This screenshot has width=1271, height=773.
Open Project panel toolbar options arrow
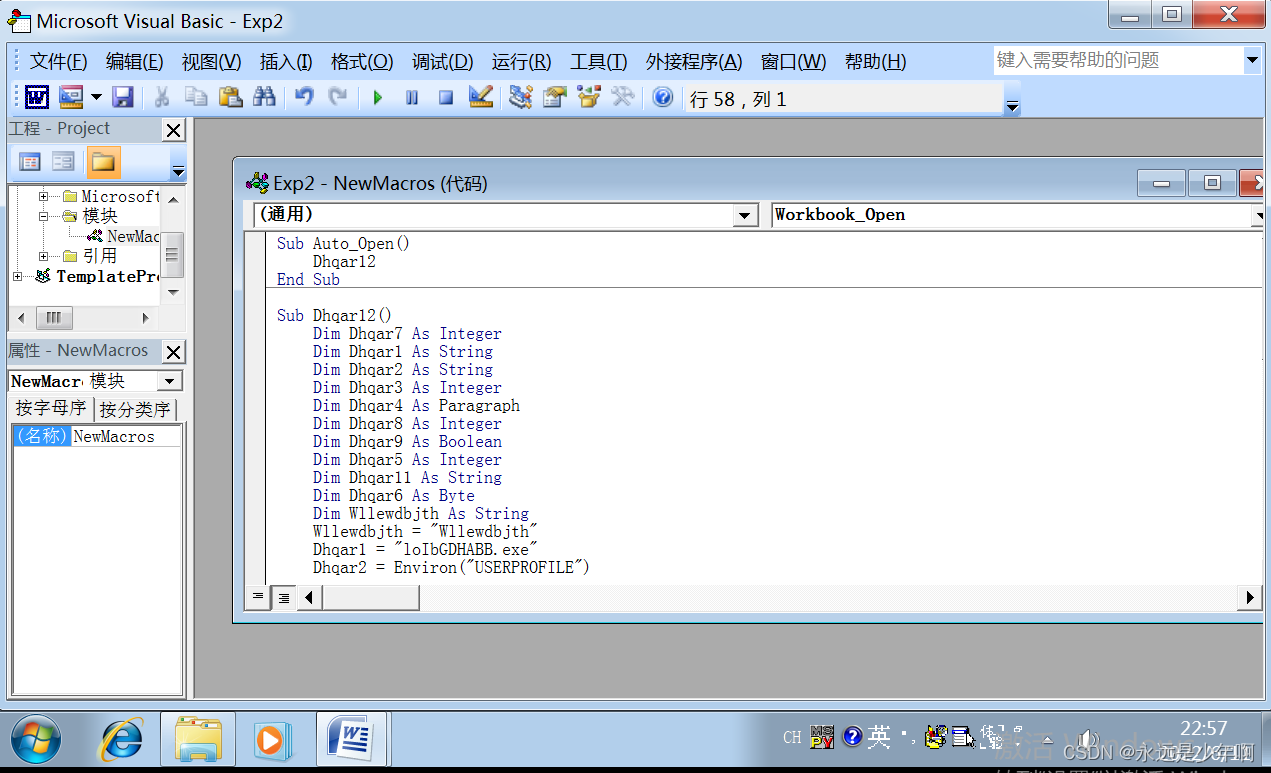click(178, 170)
